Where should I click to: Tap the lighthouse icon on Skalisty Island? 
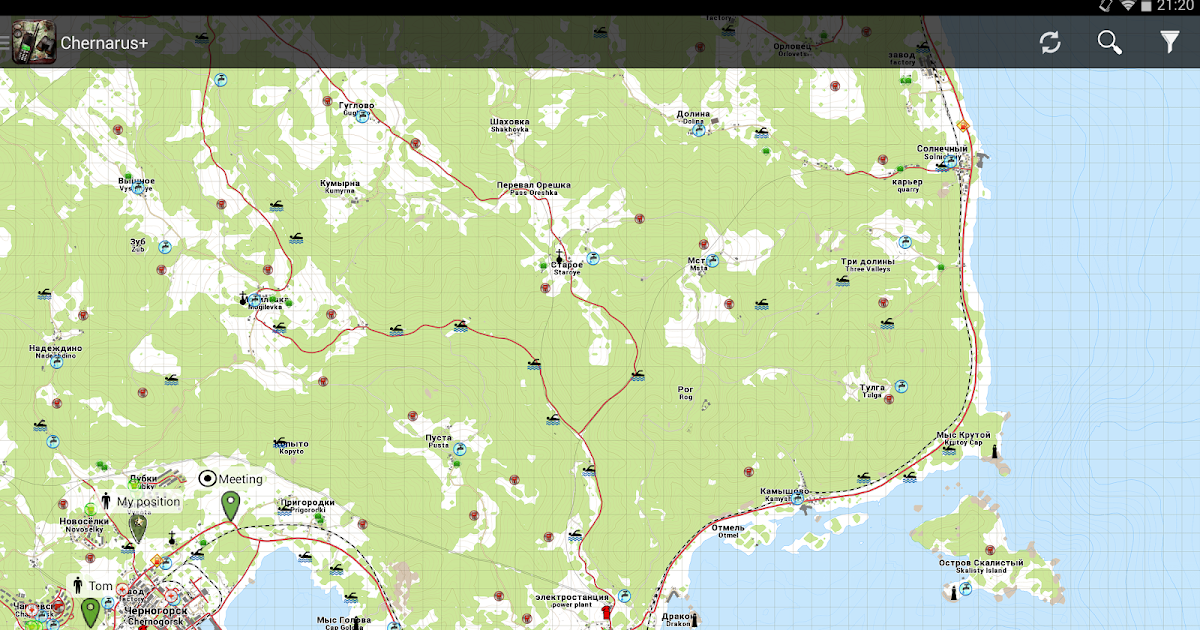tap(953, 591)
